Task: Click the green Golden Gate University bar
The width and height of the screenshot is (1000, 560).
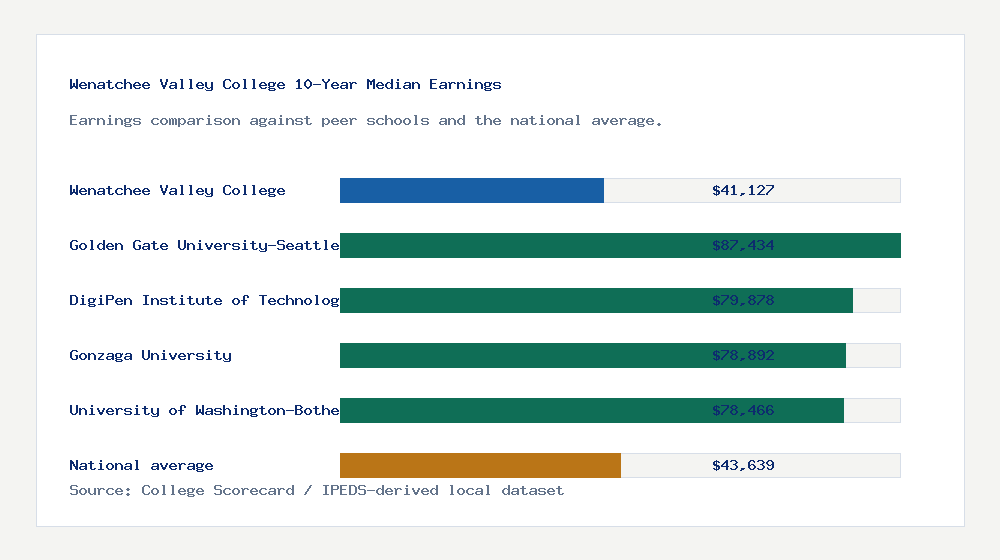Action: tap(620, 246)
